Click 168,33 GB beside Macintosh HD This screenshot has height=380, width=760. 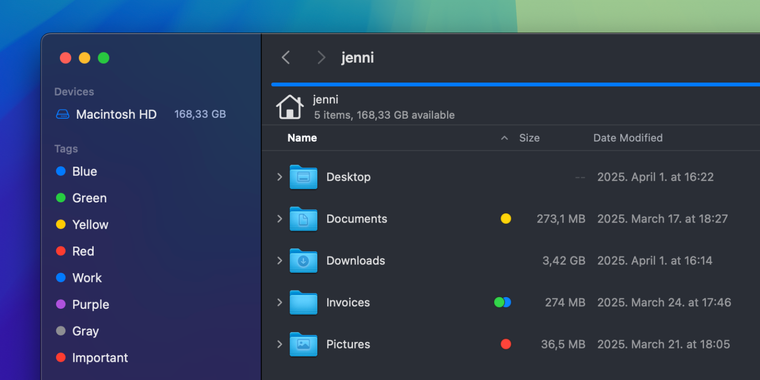200,114
